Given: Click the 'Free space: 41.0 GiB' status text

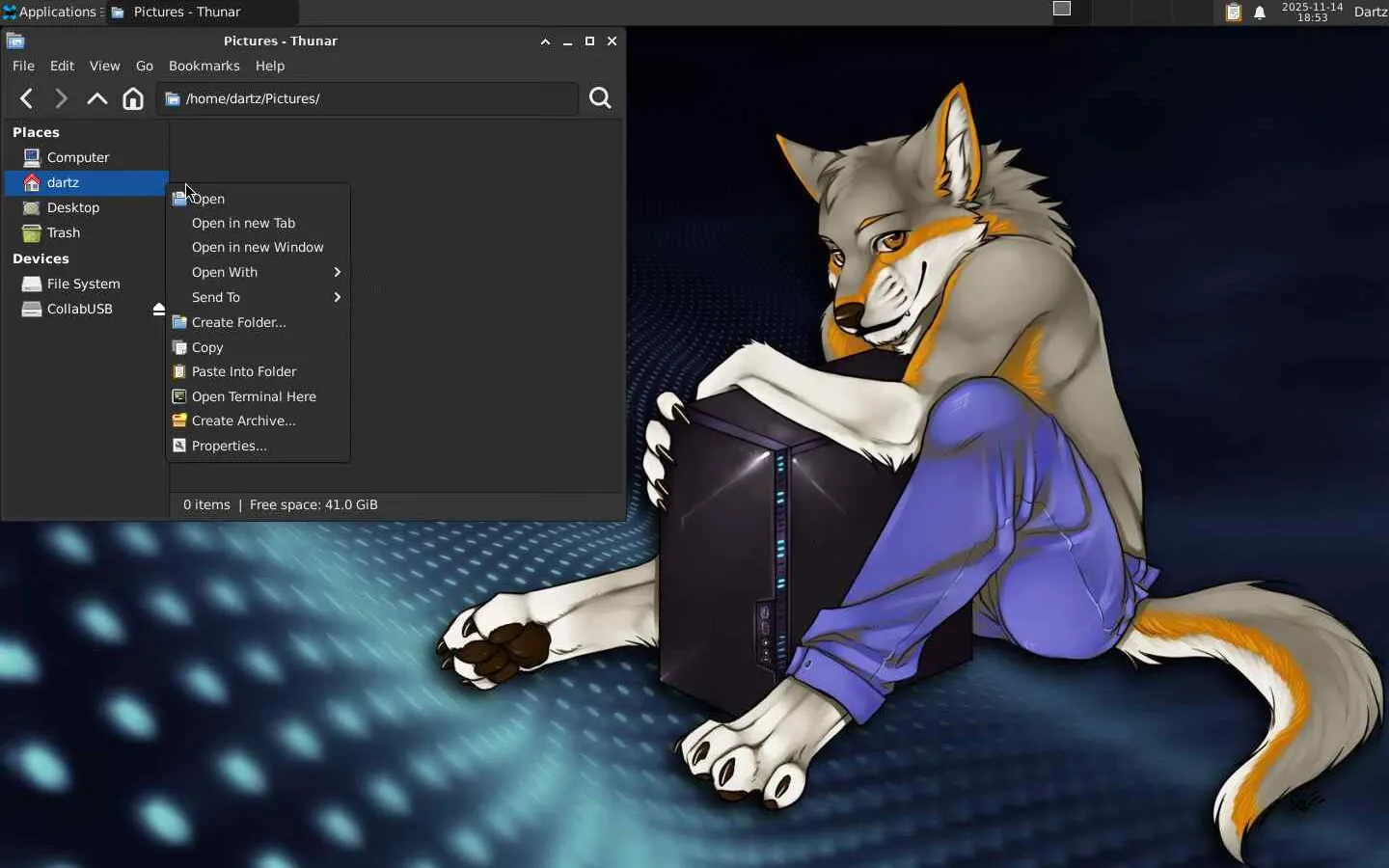Looking at the screenshot, I should click(x=313, y=504).
